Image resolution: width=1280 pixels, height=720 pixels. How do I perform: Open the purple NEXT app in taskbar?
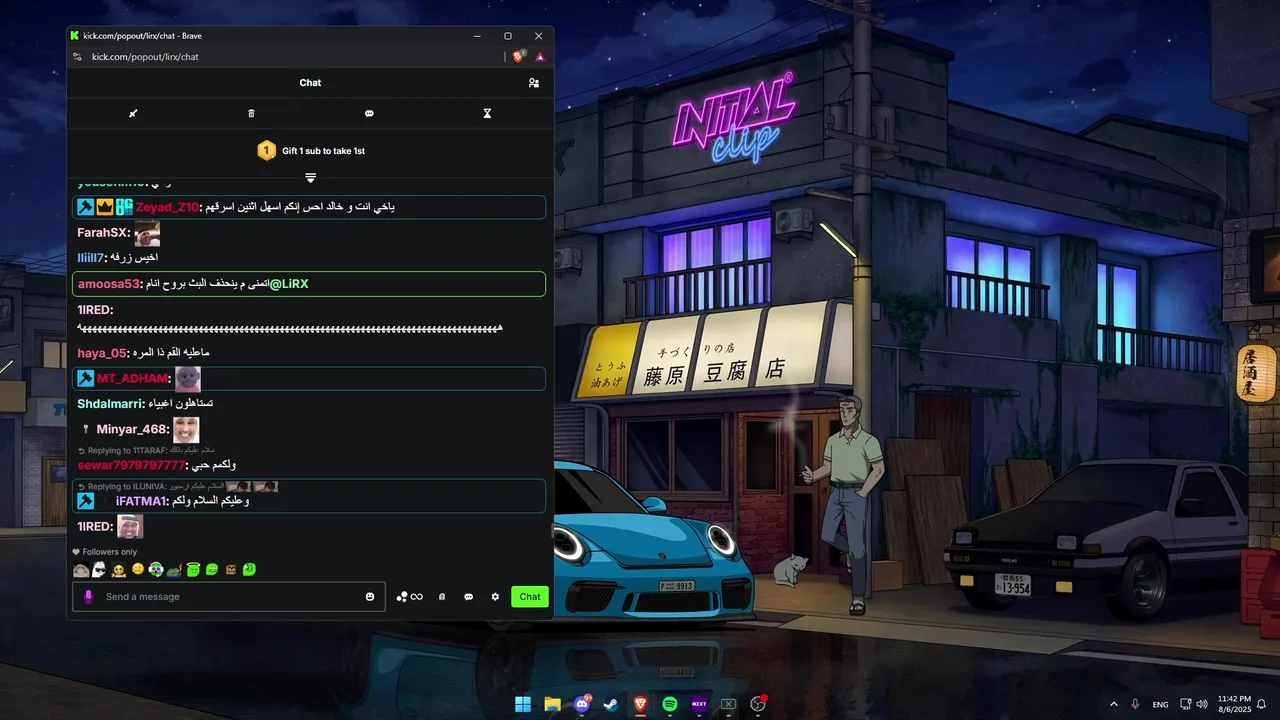(699, 704)
